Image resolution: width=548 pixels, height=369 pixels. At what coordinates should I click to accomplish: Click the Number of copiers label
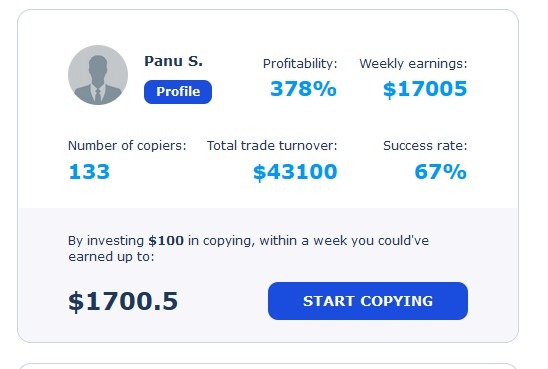click(x=127, y=145)
